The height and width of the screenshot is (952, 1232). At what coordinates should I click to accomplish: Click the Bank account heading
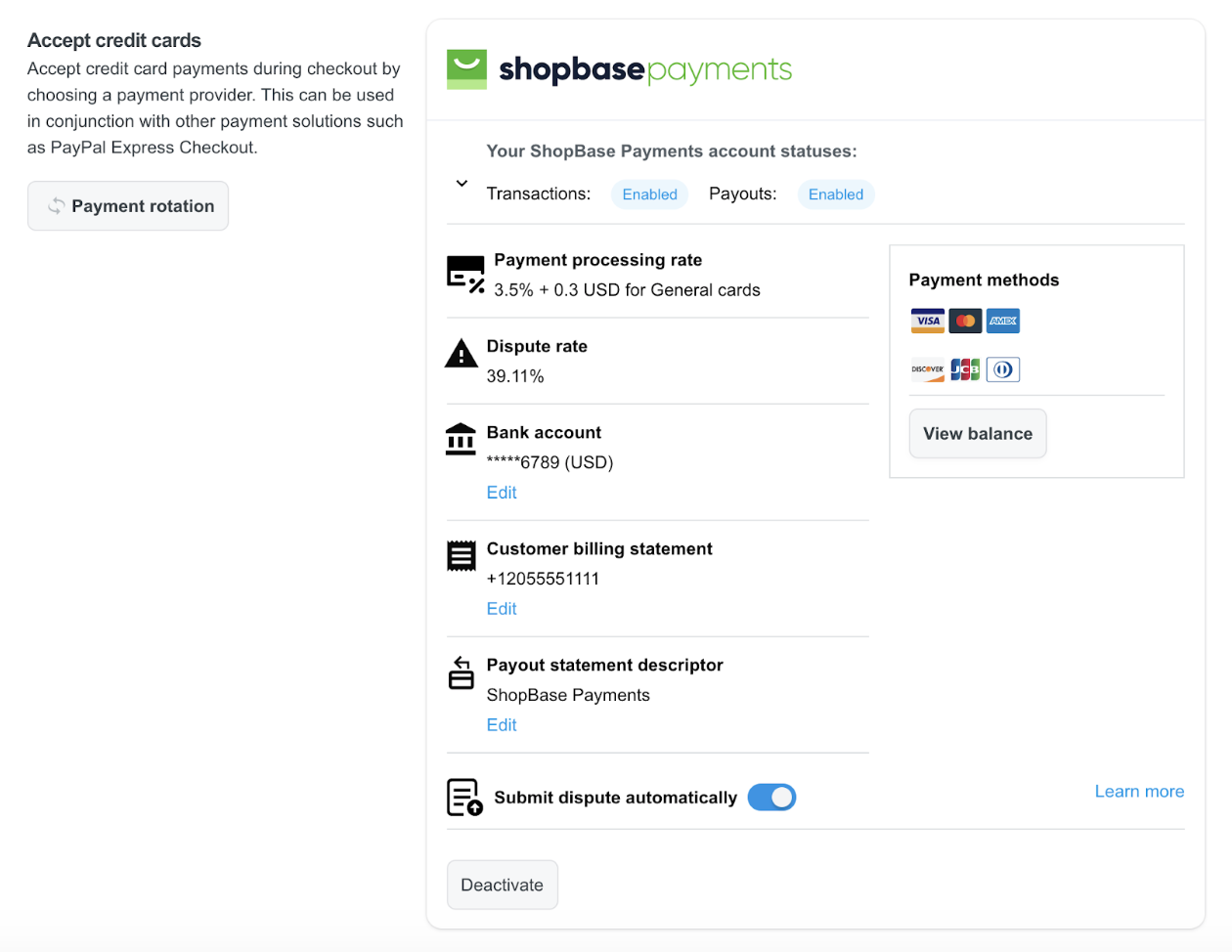pyautogui.click(x=544, y=432)
